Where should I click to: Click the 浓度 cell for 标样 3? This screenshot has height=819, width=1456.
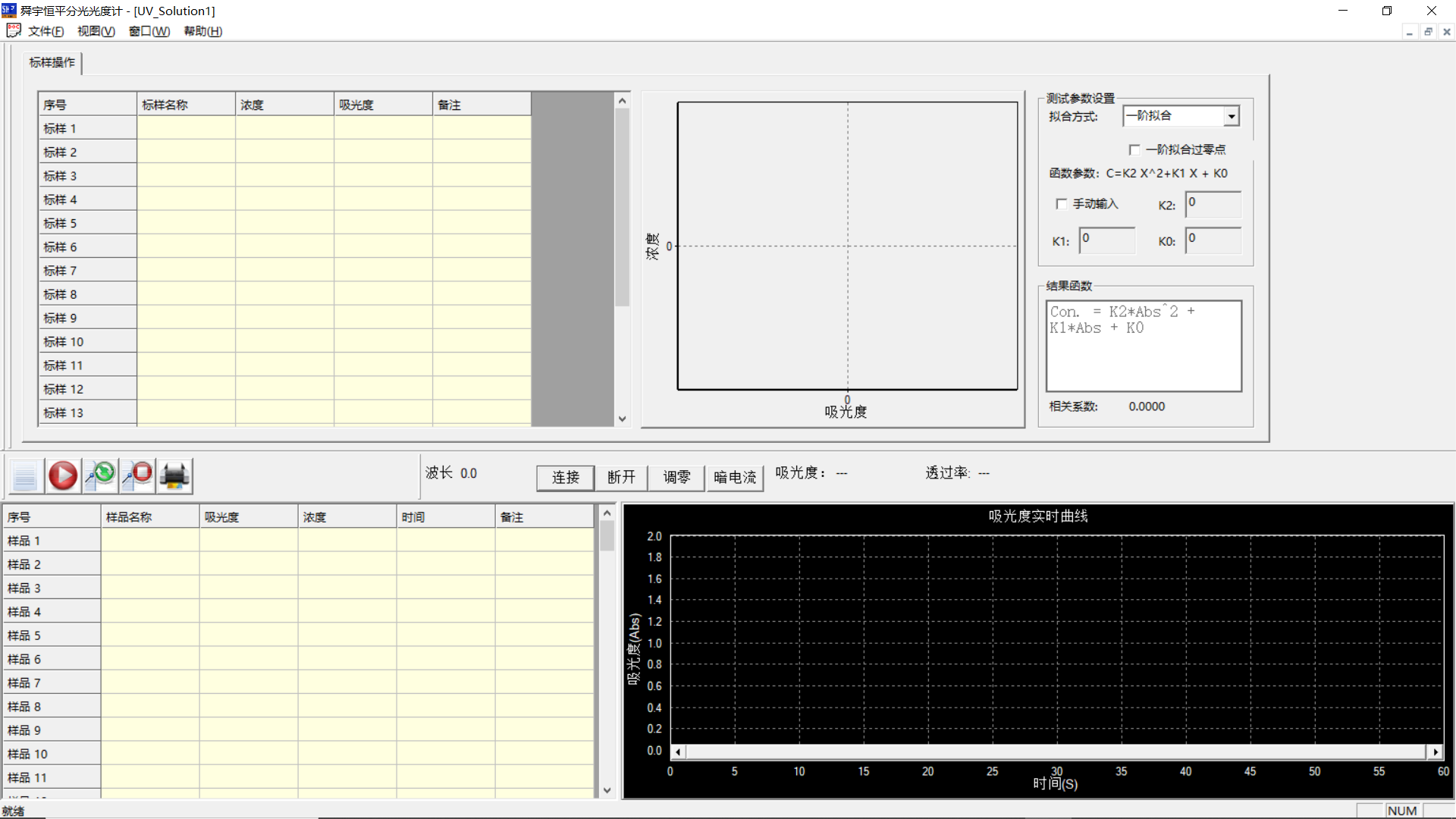coord(284,175)
